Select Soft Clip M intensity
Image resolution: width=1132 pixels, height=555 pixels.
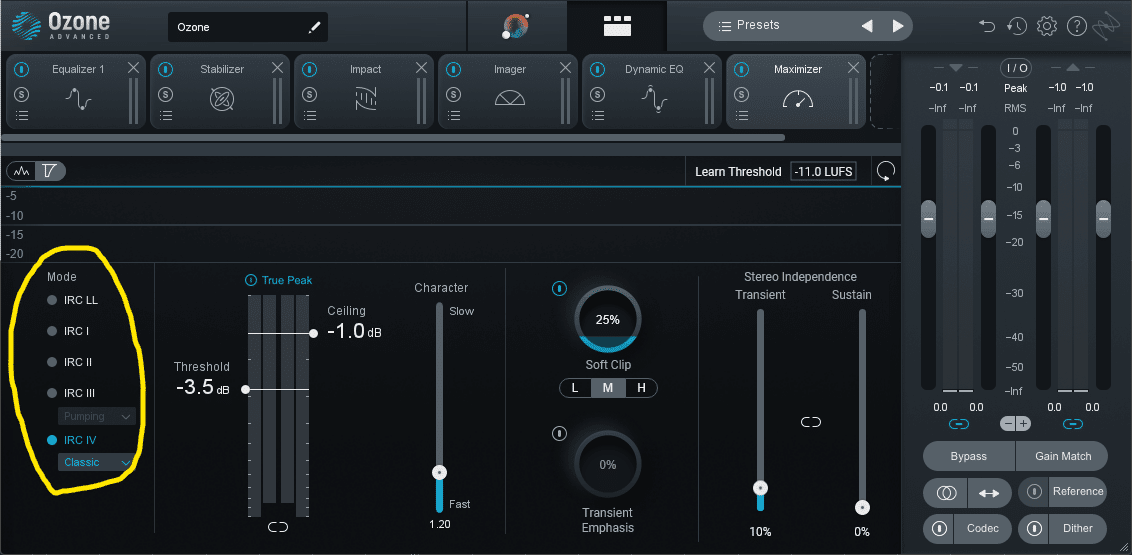coord(608,388)
